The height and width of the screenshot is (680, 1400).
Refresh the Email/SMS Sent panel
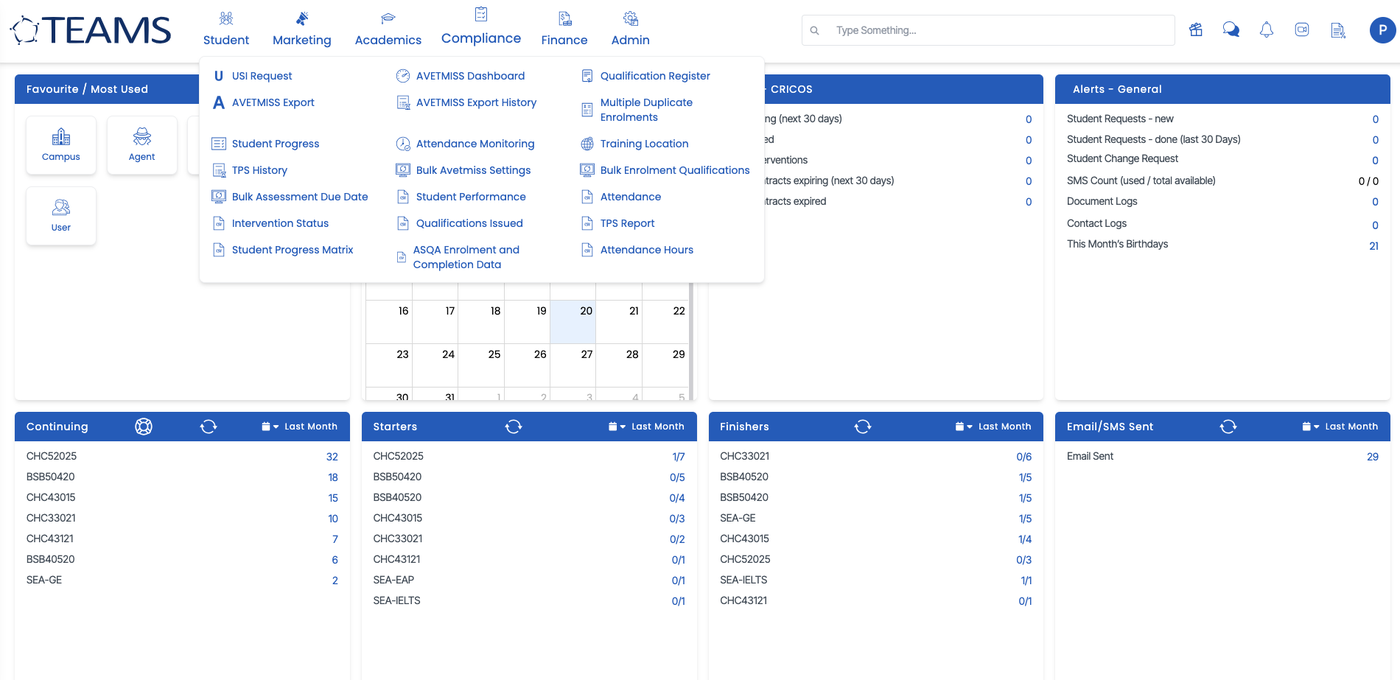[1228, 427]
